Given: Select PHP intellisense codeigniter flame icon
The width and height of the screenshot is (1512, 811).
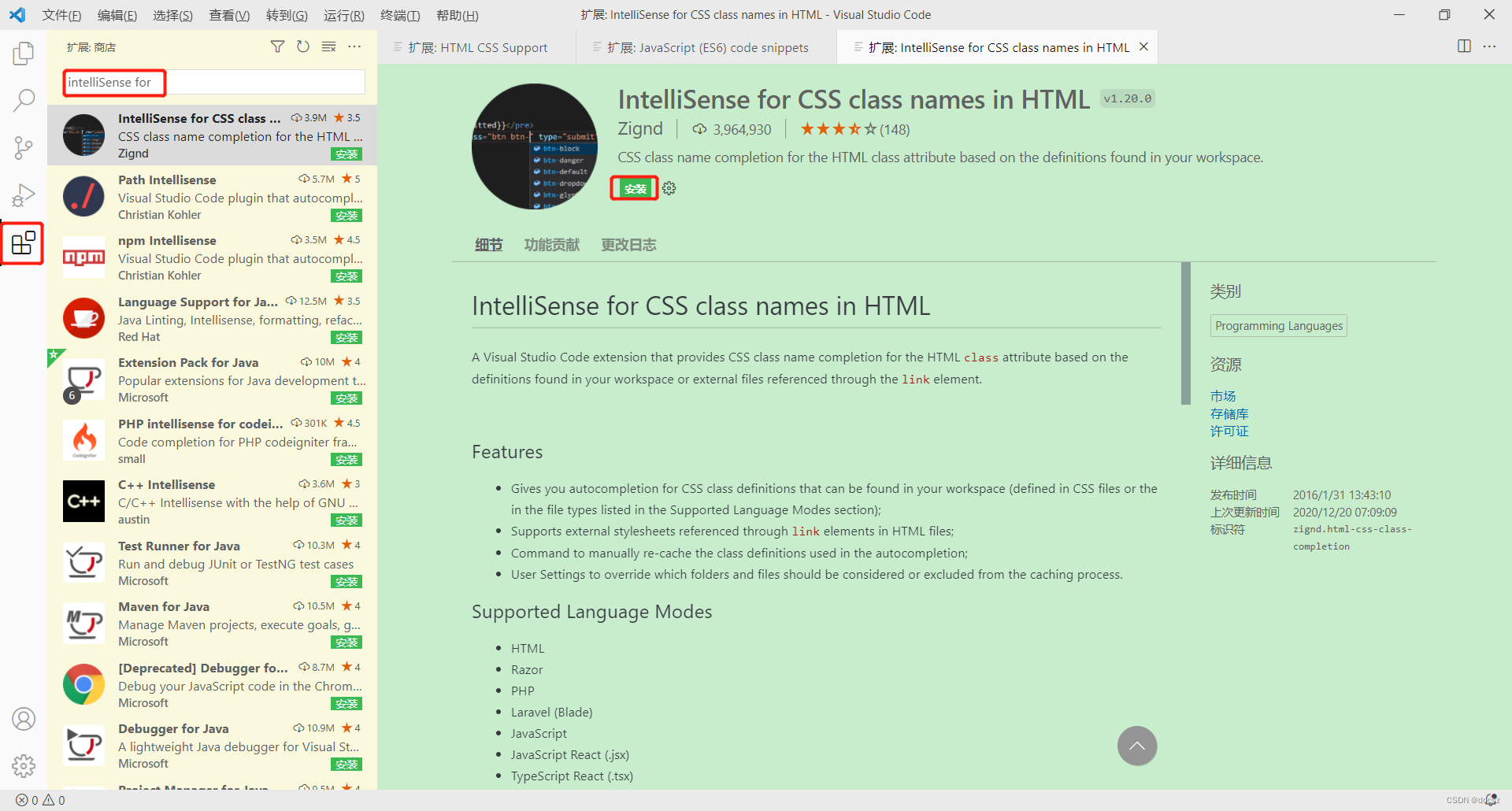Looking at the screenshot, I should click(84, 441).
